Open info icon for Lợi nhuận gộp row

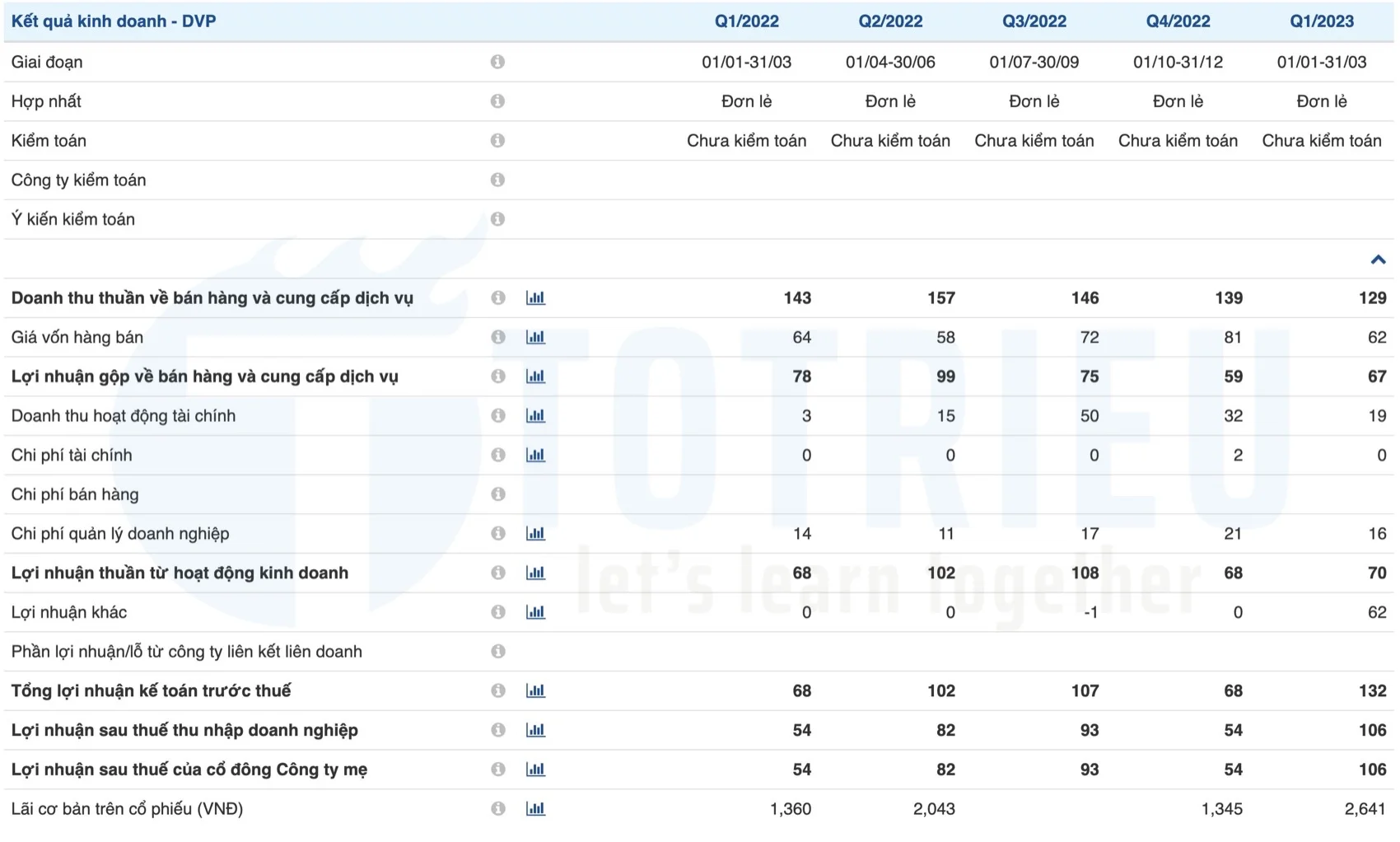click(x=498, y=377)
